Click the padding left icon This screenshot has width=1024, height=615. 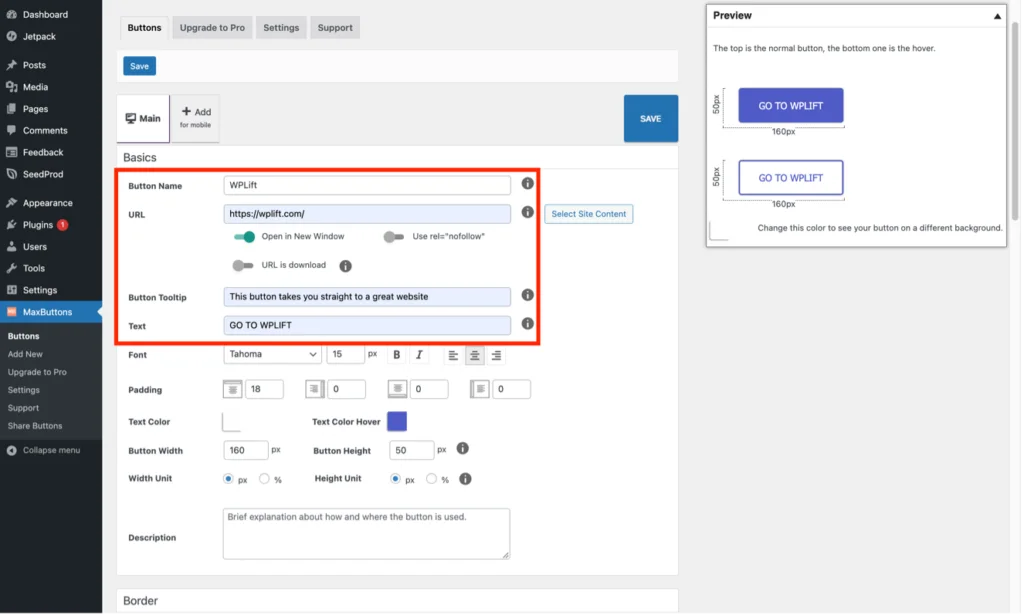tap(479, 390)
